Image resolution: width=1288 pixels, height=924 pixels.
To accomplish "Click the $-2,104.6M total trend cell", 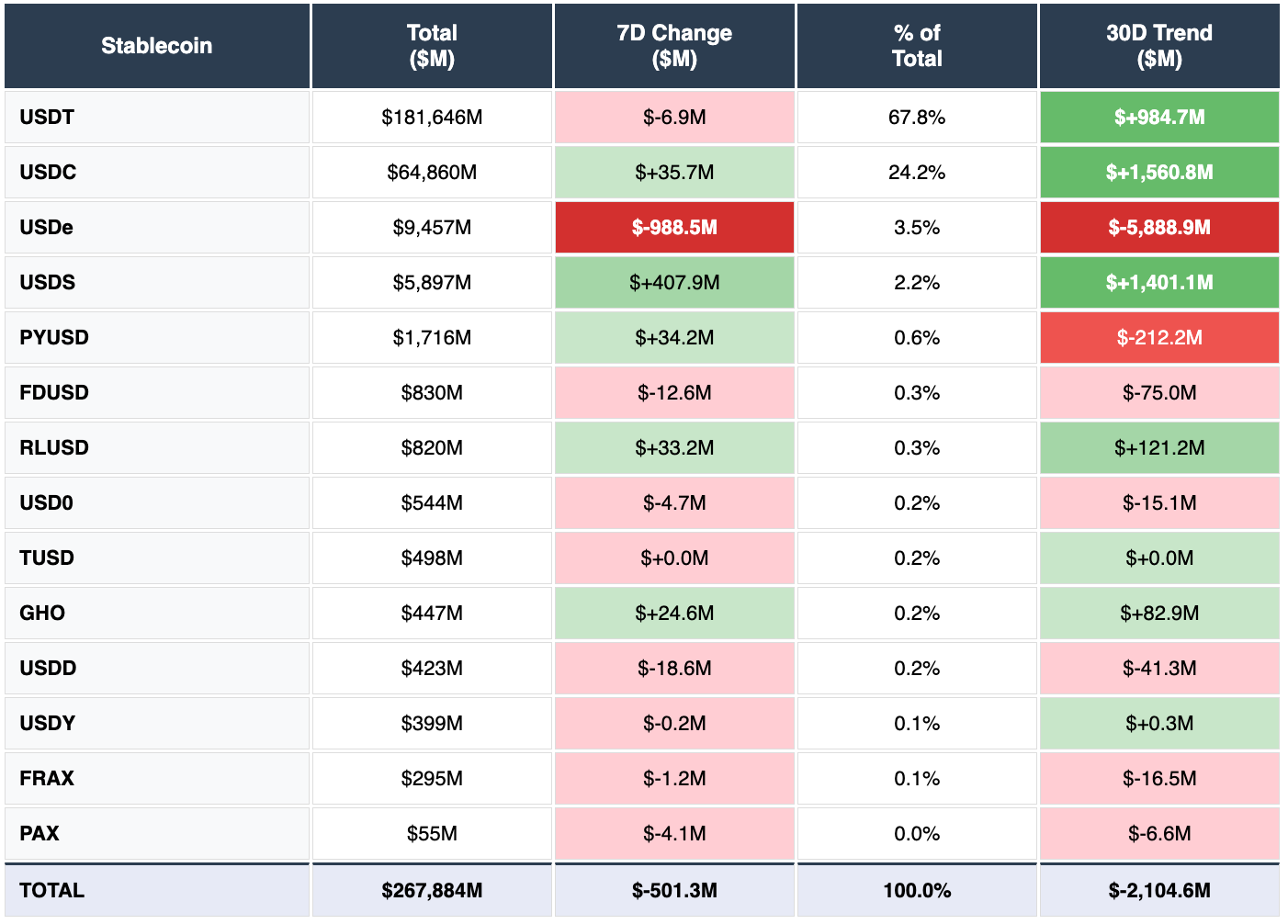I will 1158,890.
